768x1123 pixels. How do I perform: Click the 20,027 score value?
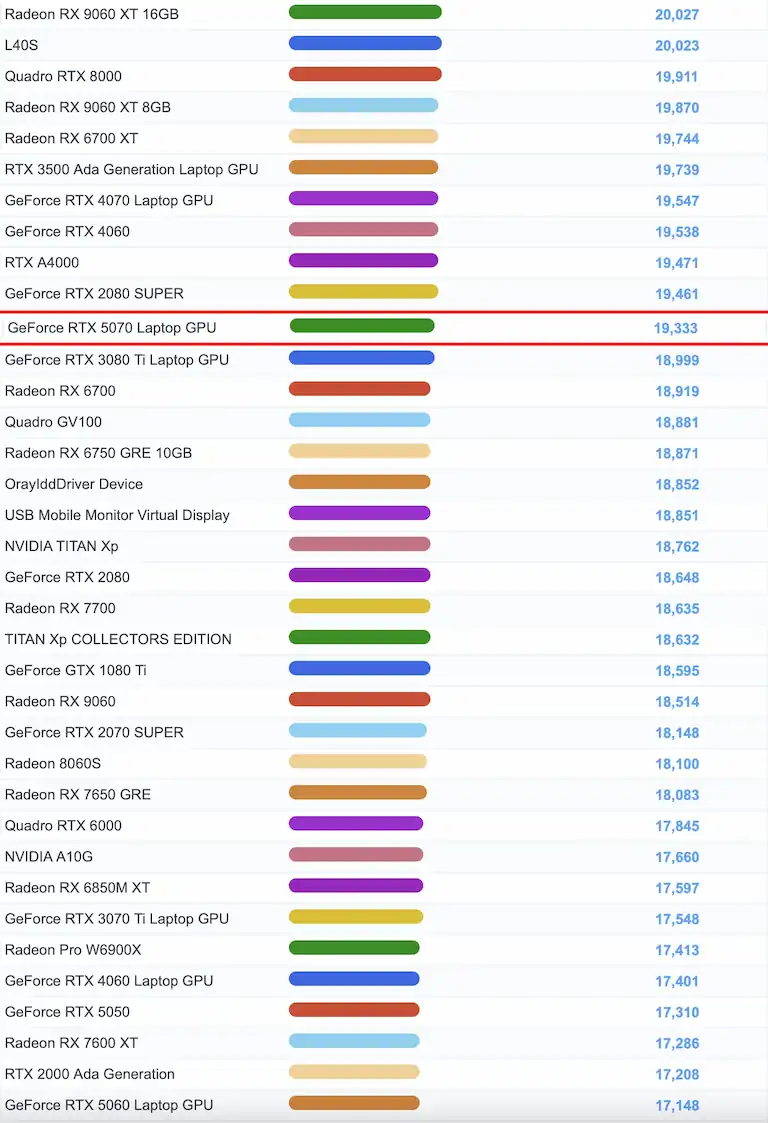(x=677, y=14)
